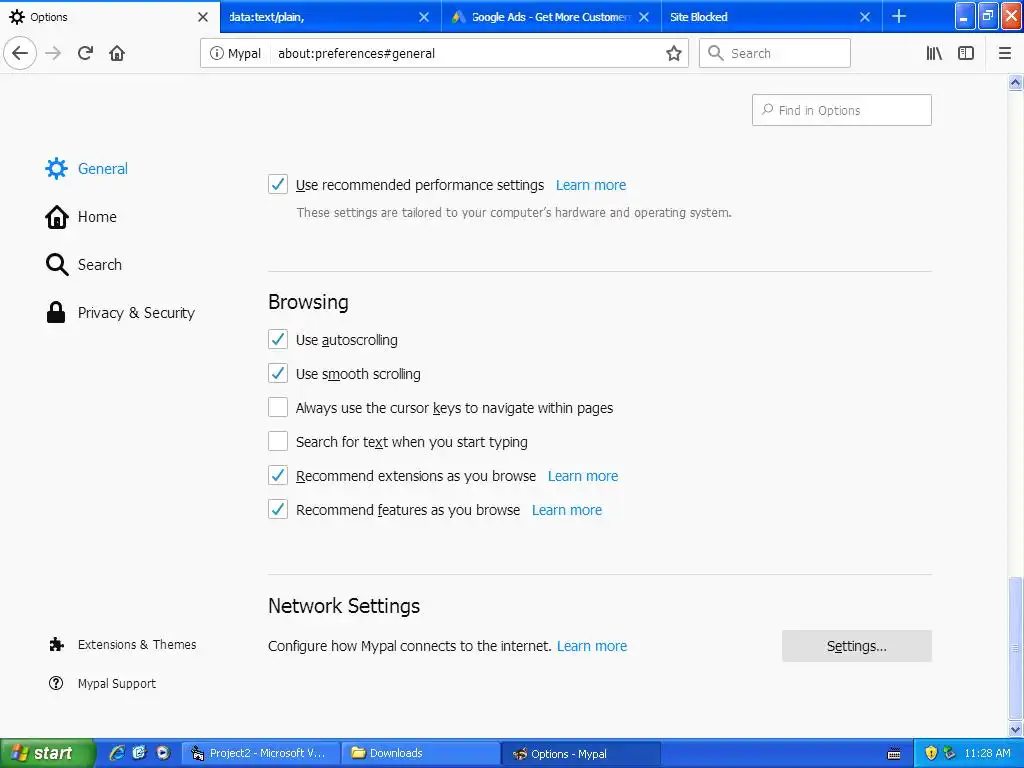Open Network Settings dialog button

(856, 646)
